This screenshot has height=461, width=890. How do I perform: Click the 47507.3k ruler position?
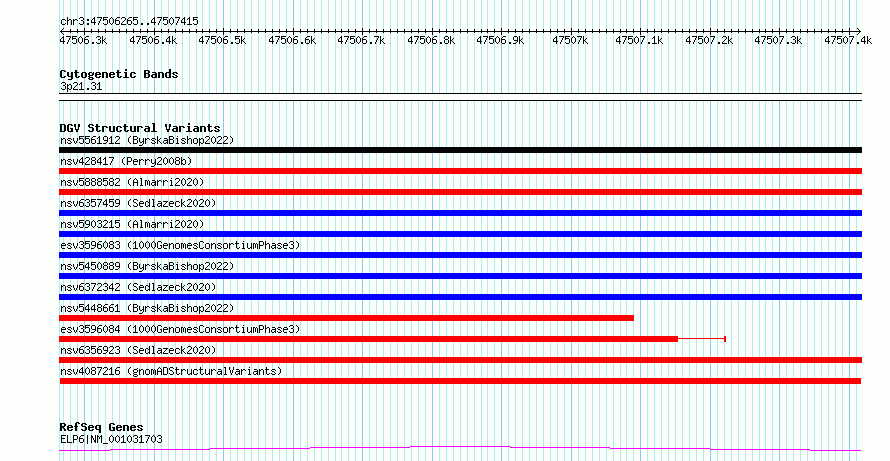[779, 40]
